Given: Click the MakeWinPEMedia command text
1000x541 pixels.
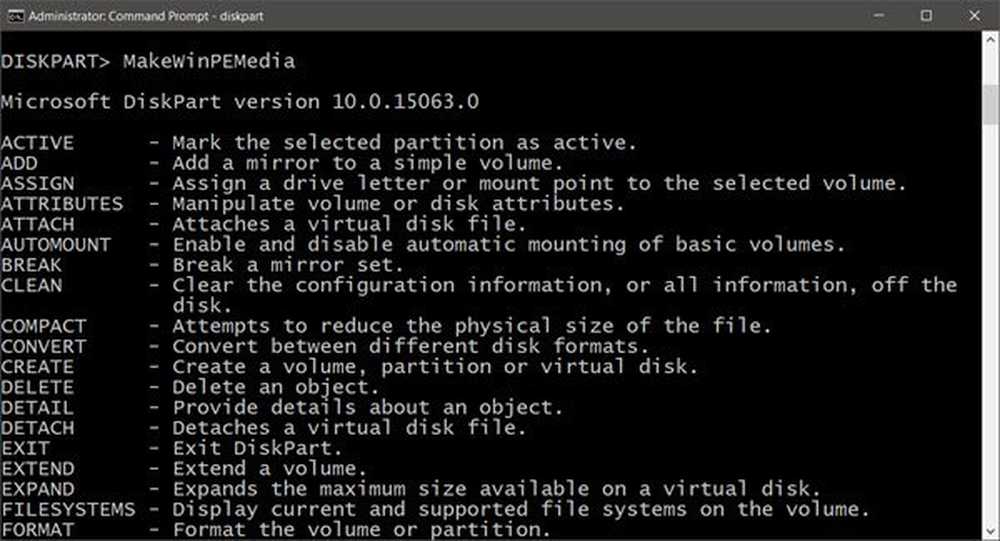Looking at the screenshot, I should [x=209, y=61].
